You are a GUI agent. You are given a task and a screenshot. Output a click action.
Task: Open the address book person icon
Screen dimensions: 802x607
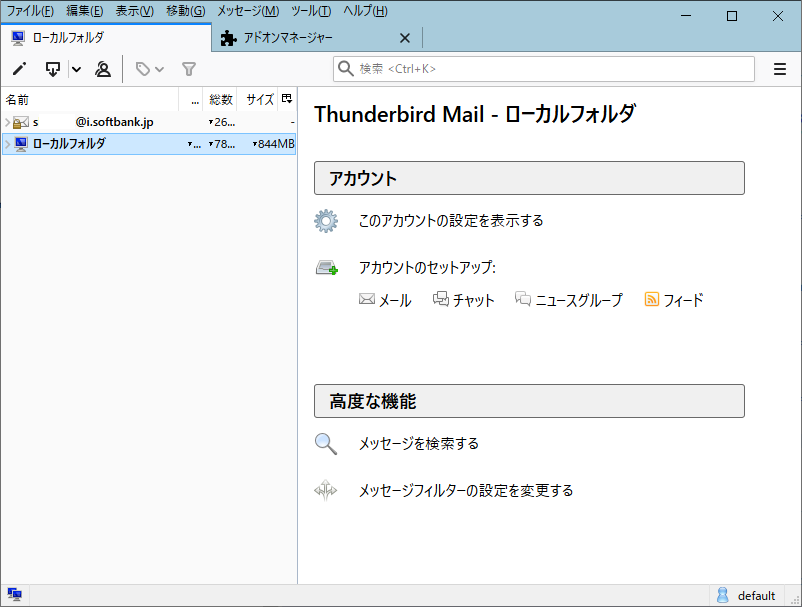(x=103, y=69)
